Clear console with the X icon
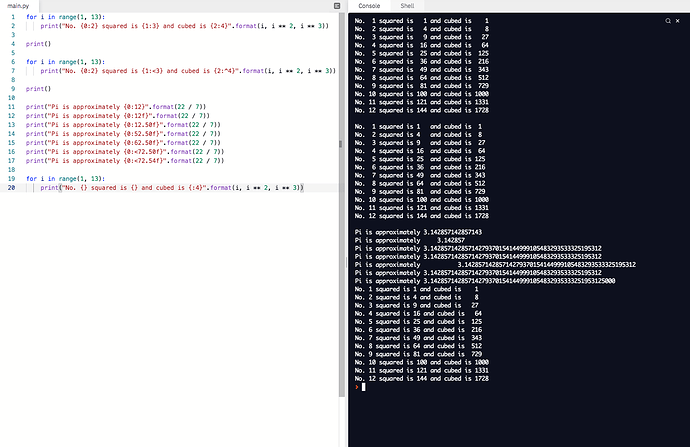 677,20
